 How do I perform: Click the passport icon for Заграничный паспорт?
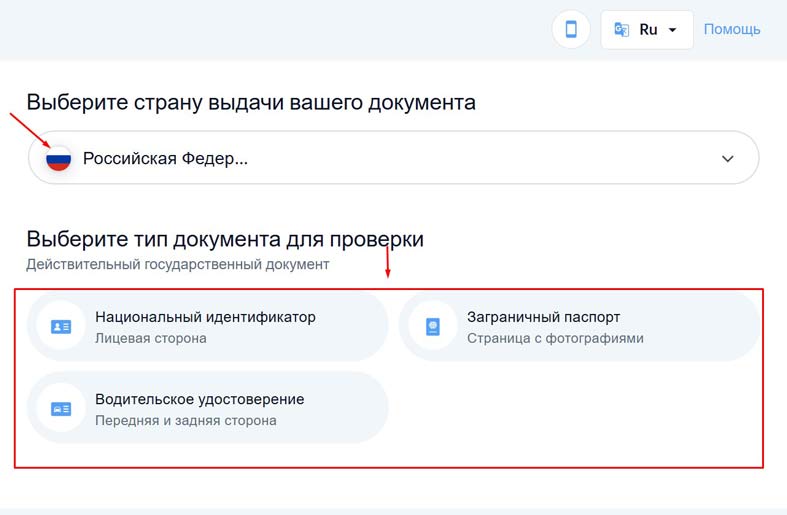pos(433,327)
